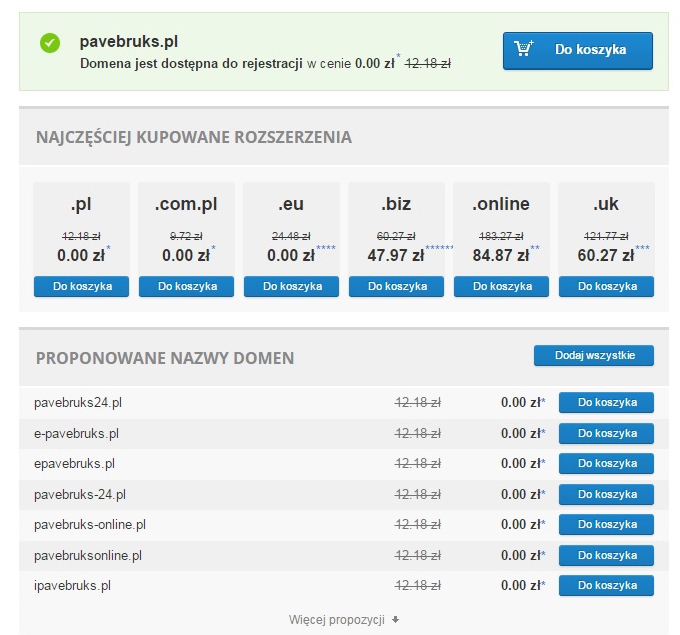
Task: Click the green availability checkmark icon
Action: tap(49, 43)
